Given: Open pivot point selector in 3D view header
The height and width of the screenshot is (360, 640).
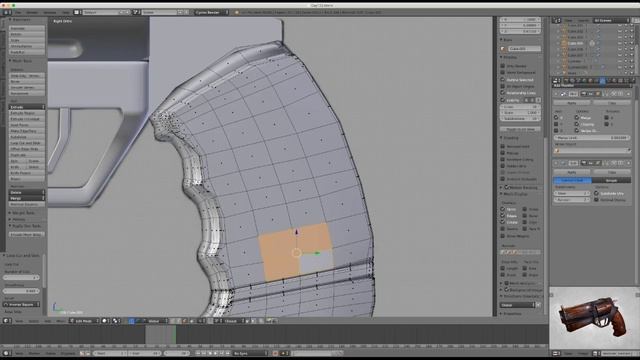Looking at the screenshot, I should (x=116, y=321).
